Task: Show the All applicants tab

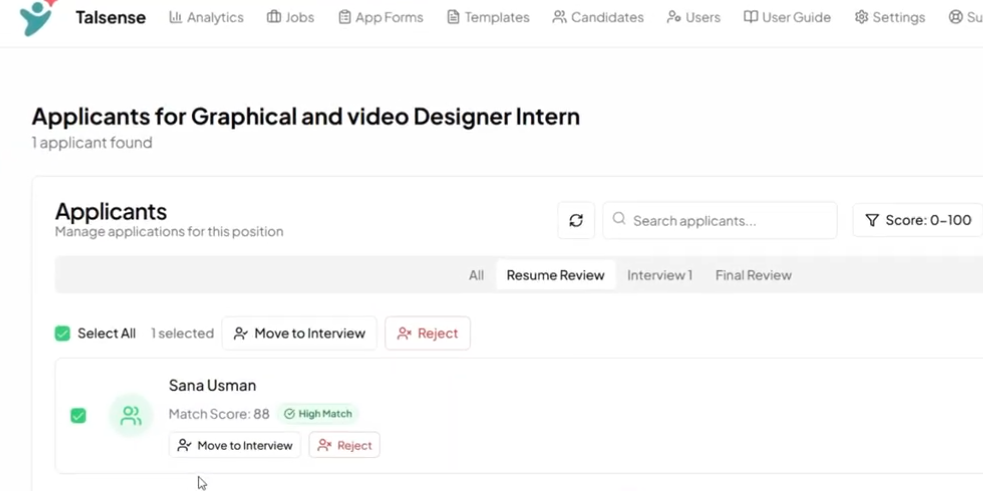Action: pos(476,275)
